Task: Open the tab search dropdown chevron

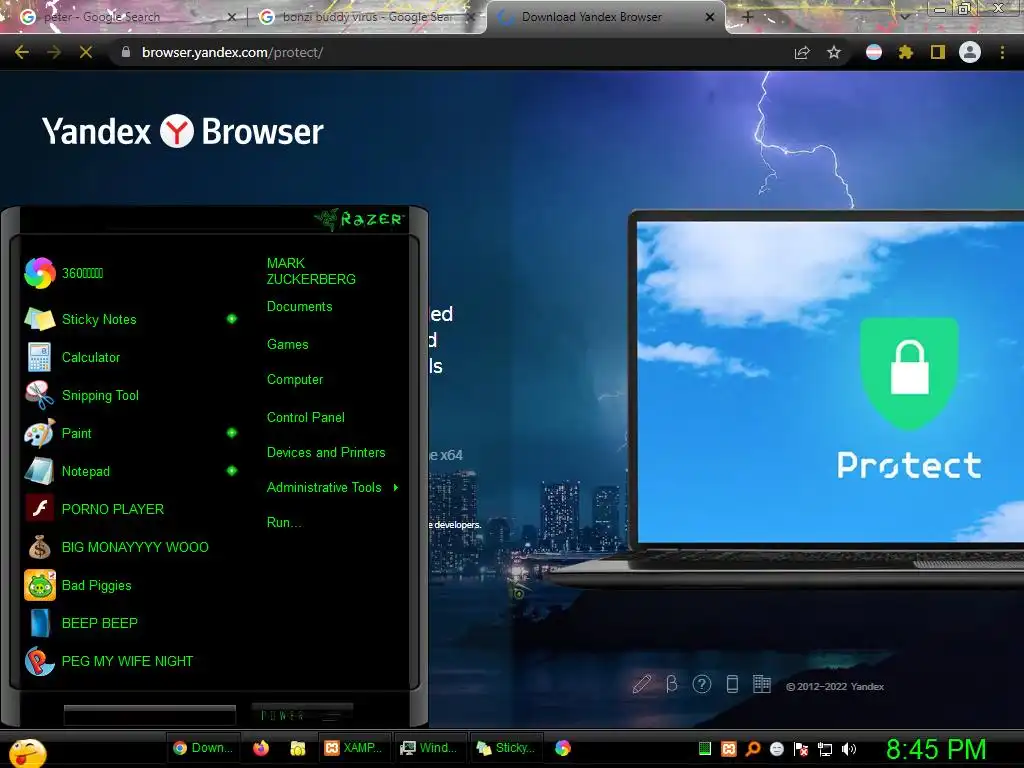Action: coord(904,17)
